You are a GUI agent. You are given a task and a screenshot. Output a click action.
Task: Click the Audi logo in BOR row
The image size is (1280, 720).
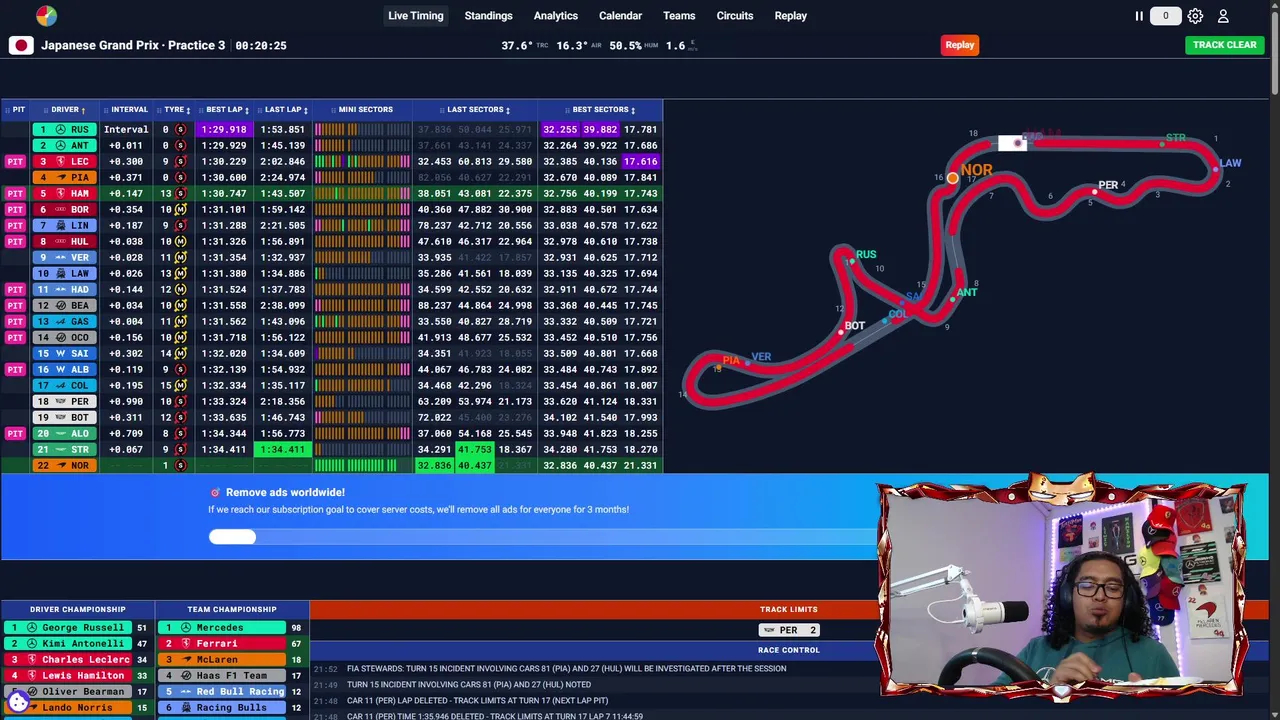pyautogui.click(x=60, y=209)
